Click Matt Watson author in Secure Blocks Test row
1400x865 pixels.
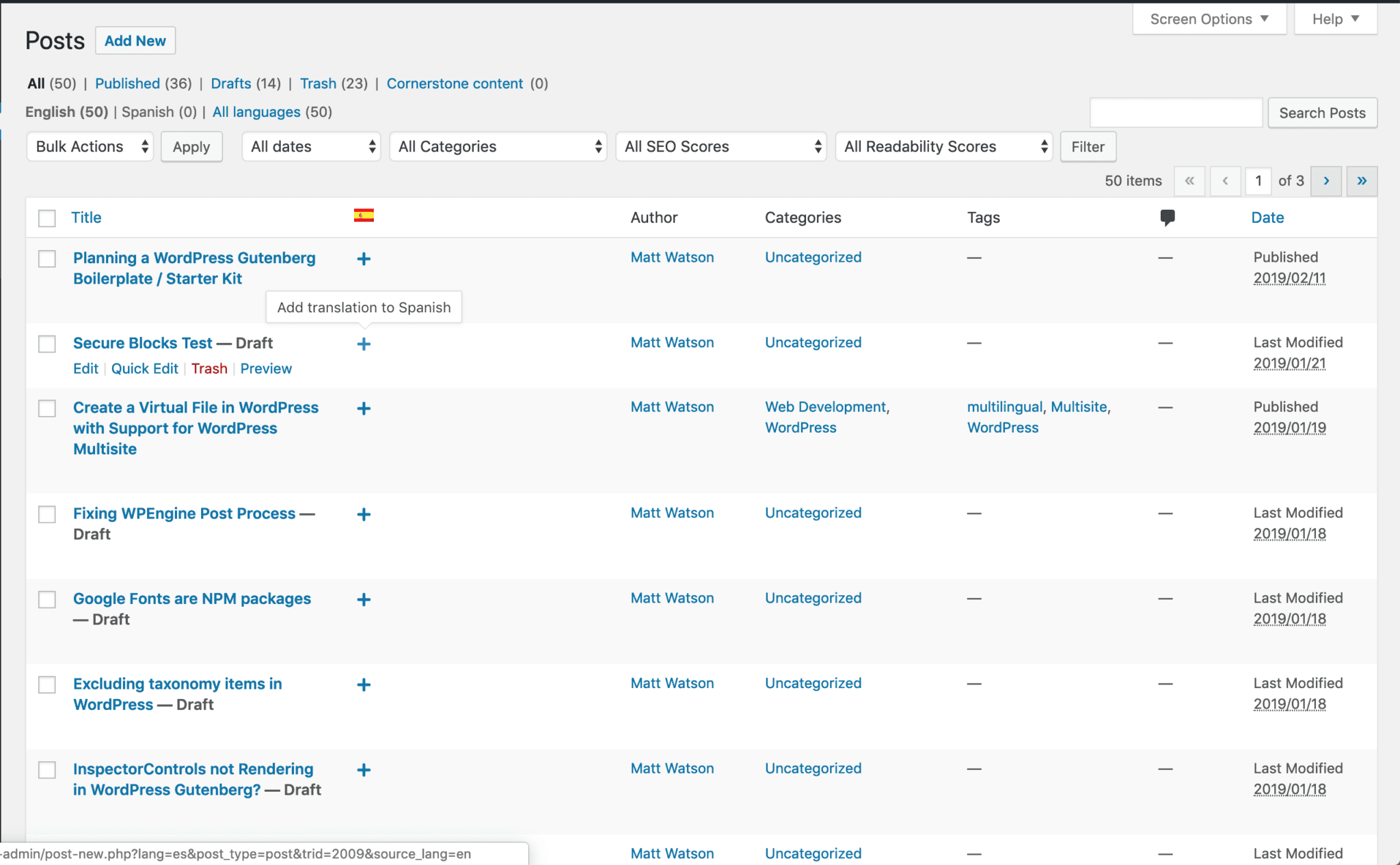(x=672, y=343)
